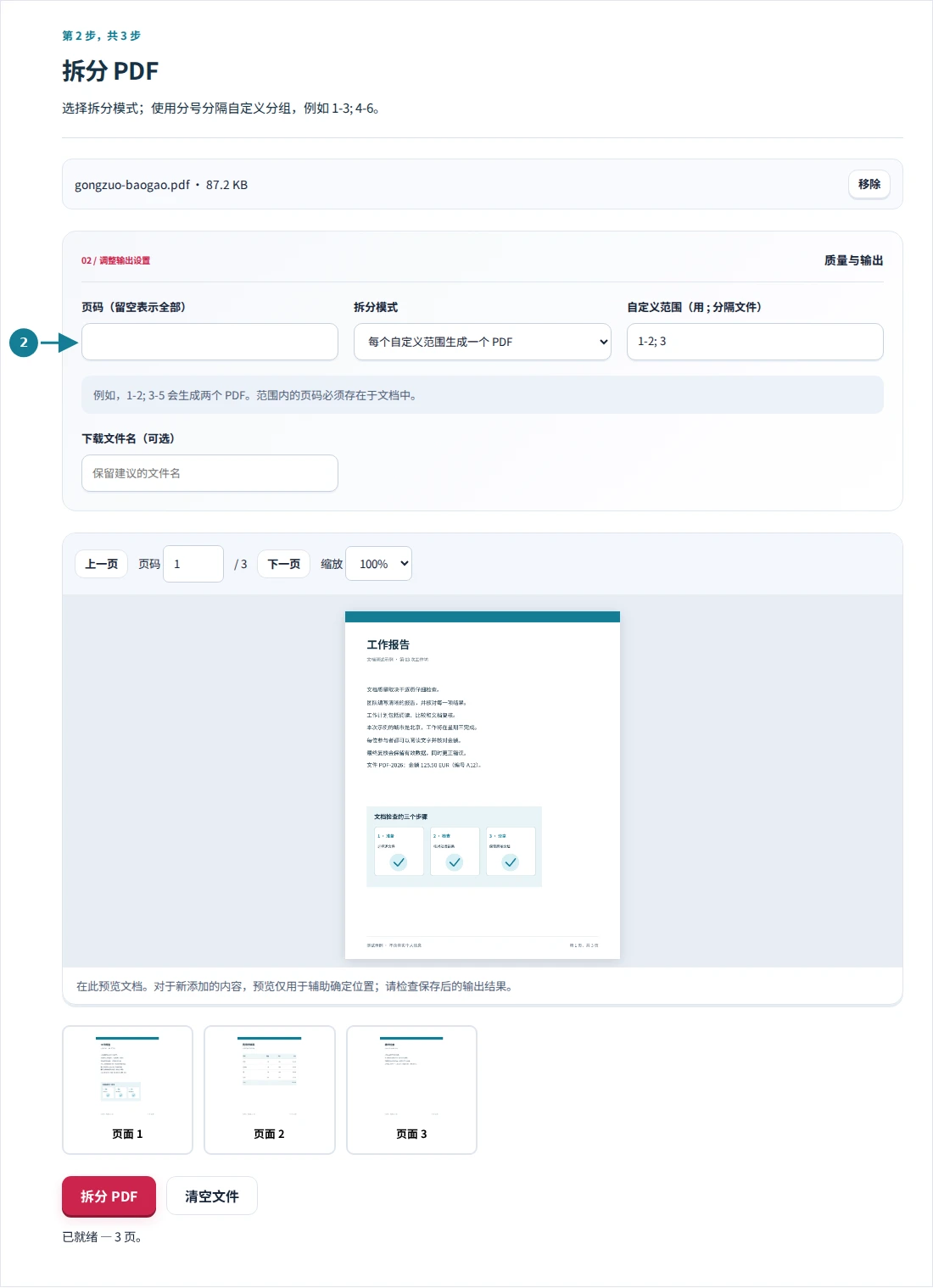The image size is (933, 1288).
Task: Click the 质量与输出 label
Action: pyautogui.click(x=853, y=260)
